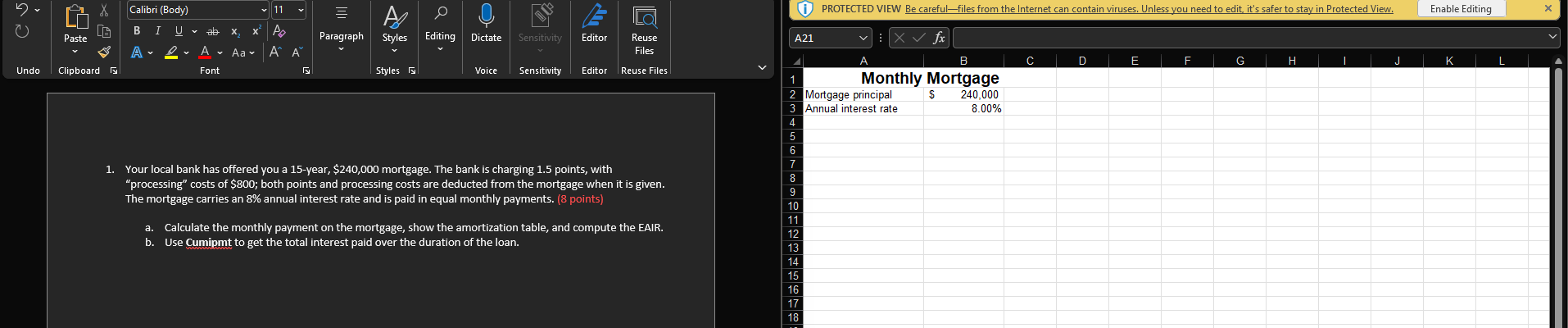The width and height of the screenshot is (1568, 328).
Task: Toggle Subscript formatting
Action: point(235,31)
